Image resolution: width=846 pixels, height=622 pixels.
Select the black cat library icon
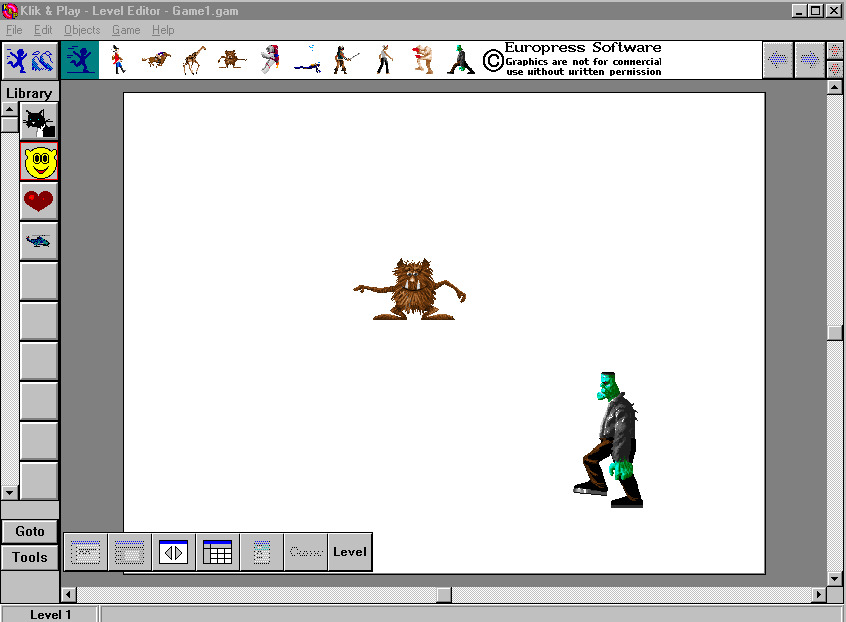tap(39, 121)
